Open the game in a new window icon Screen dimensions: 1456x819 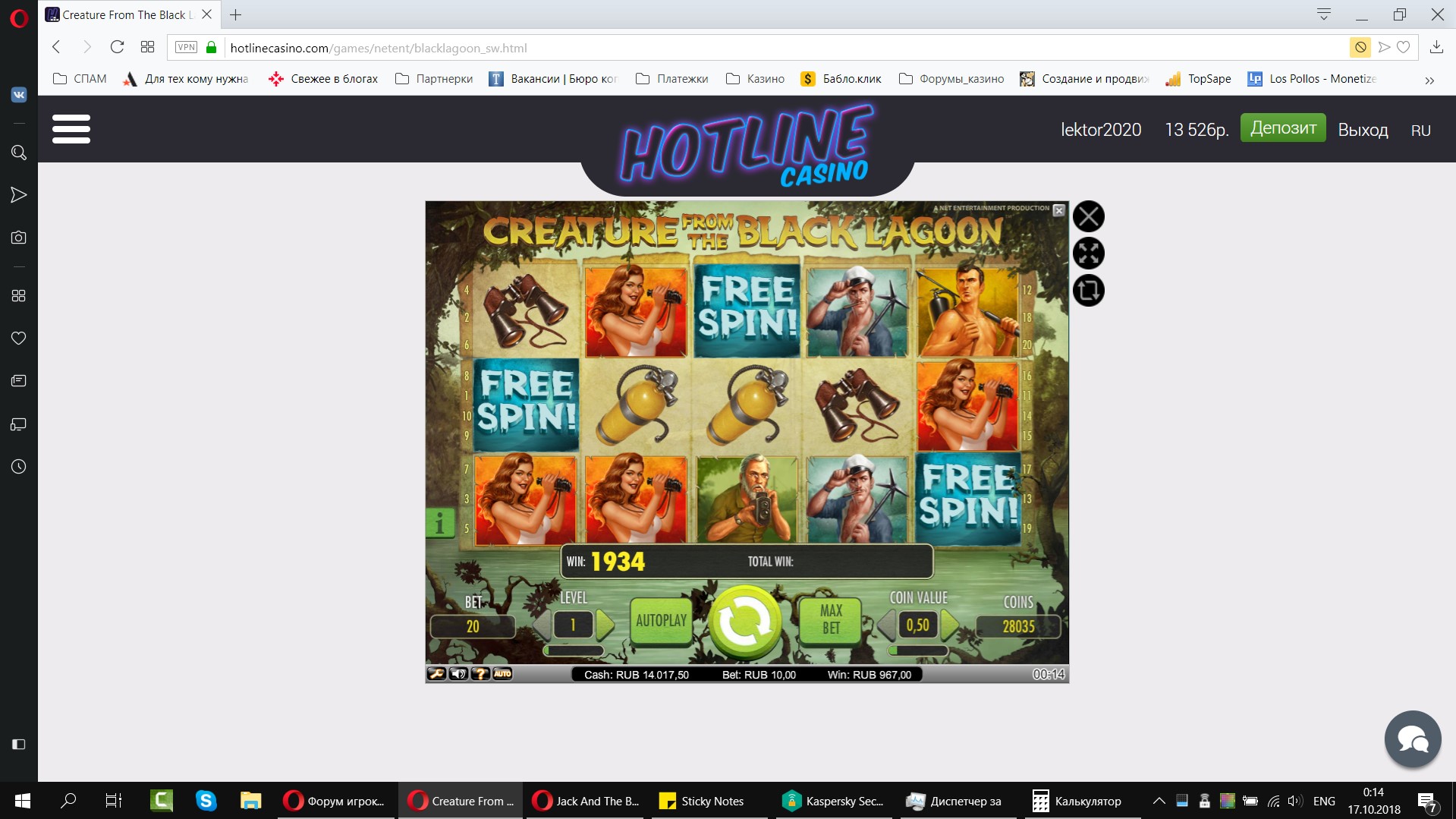pos(1089,290)
